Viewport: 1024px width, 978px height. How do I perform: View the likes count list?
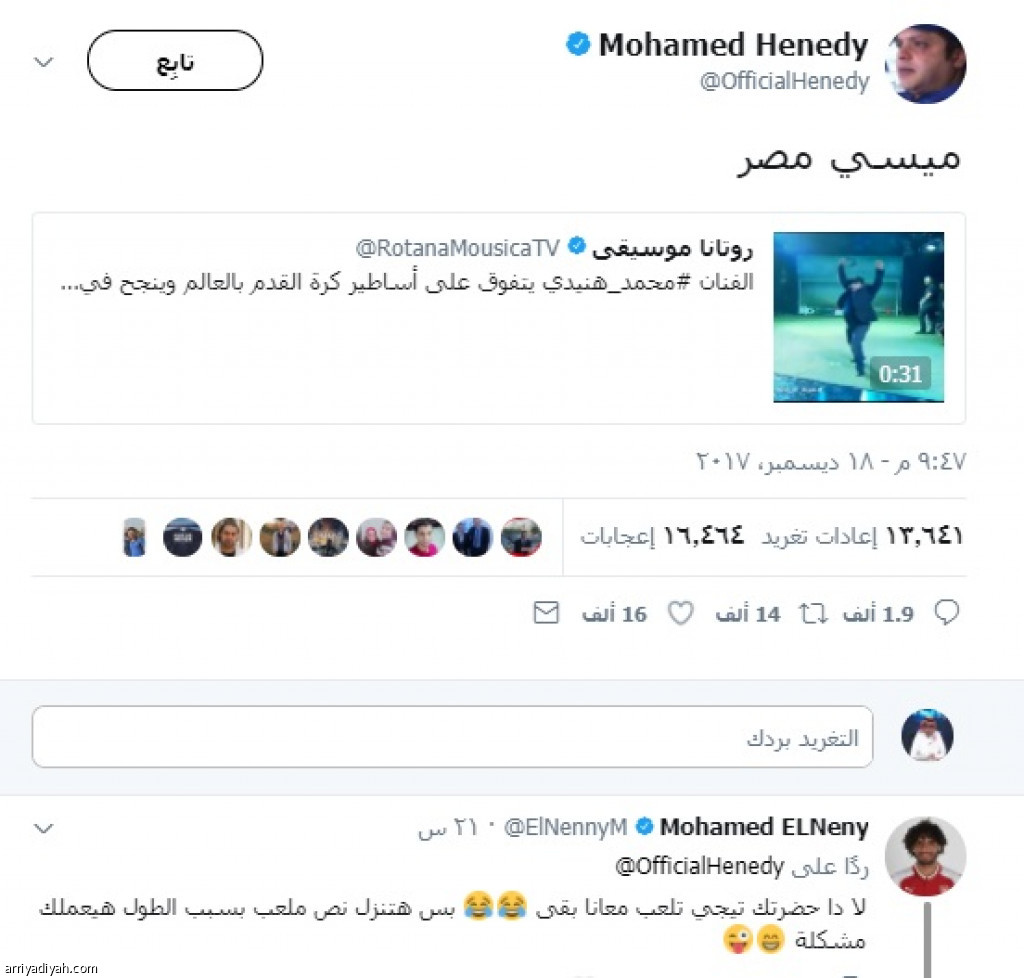662,536
